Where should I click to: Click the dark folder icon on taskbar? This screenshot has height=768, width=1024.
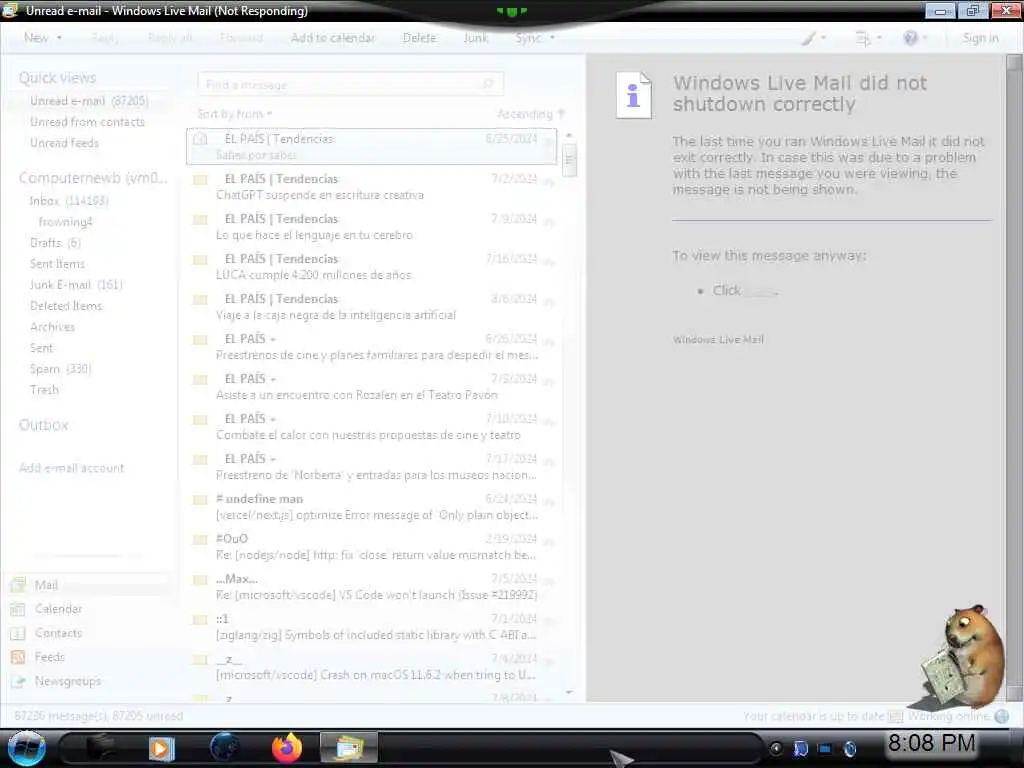click(x=100, y=748)
